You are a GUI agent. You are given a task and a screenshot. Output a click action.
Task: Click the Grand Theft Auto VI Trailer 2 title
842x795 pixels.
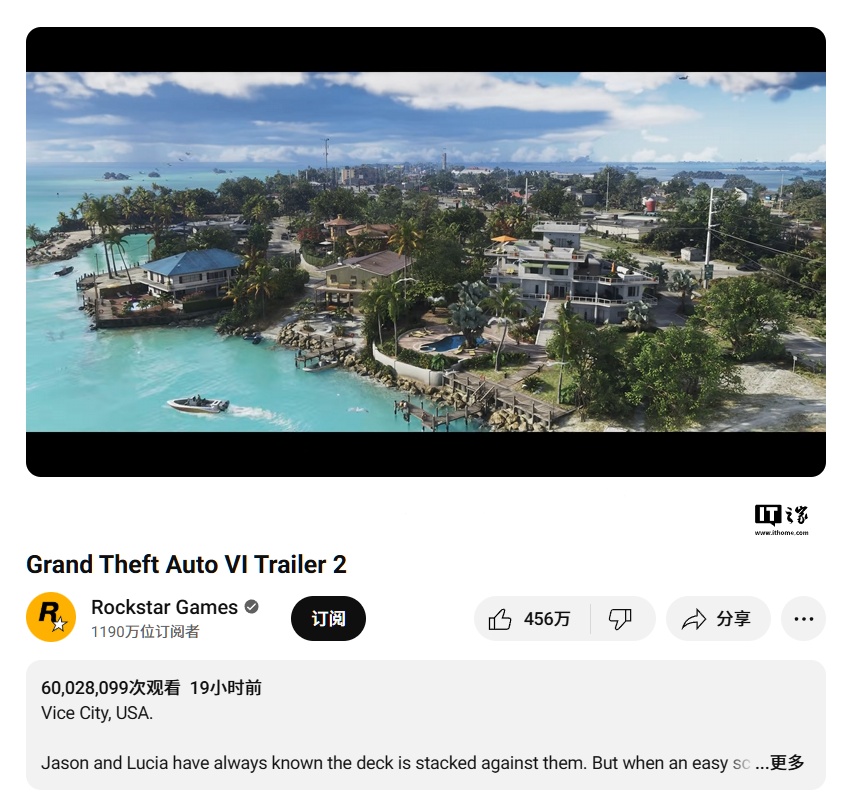(186, 565)
